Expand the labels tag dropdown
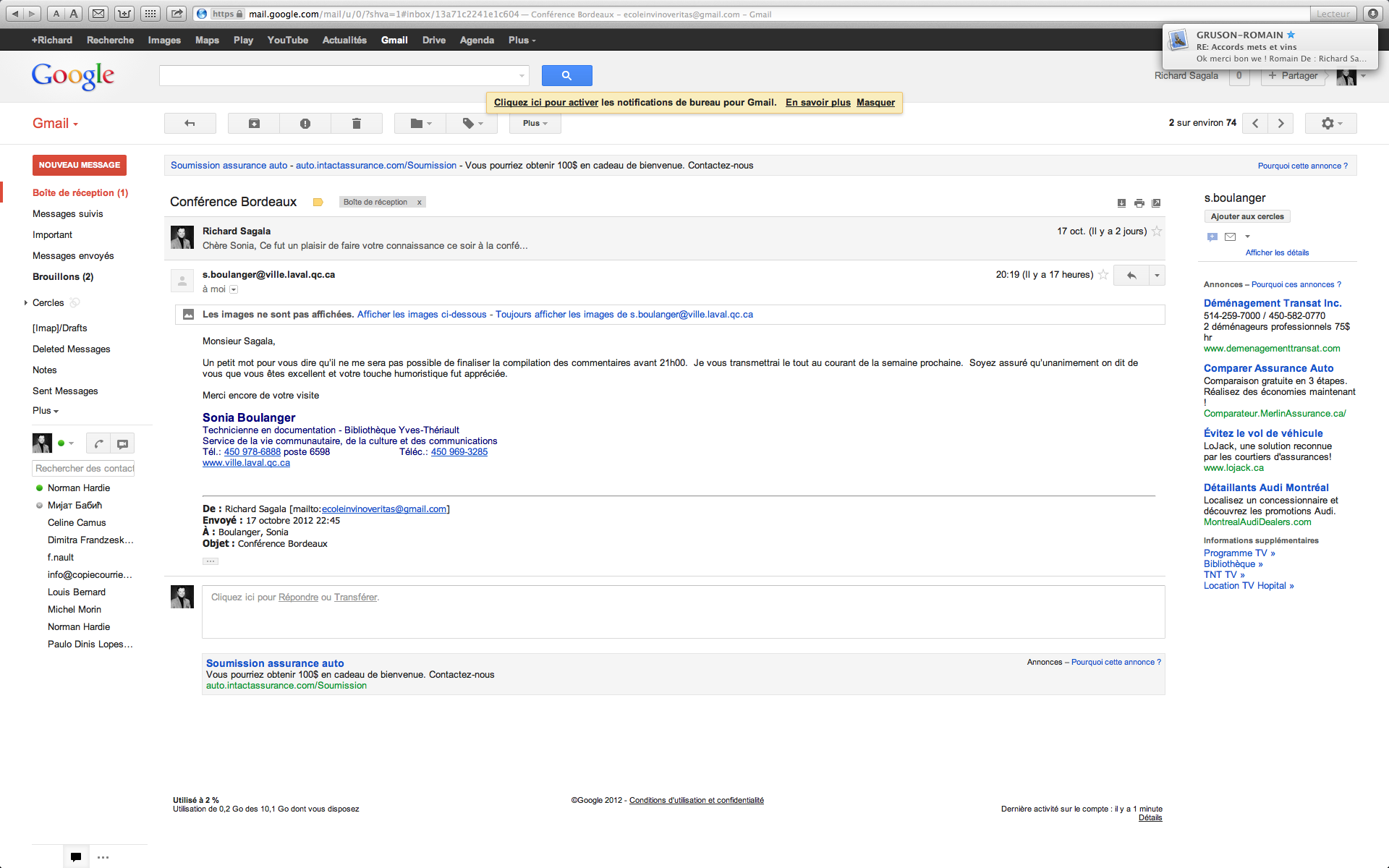Image resolution: width=1389 pixels, height=868 pixels. (472, 124)
